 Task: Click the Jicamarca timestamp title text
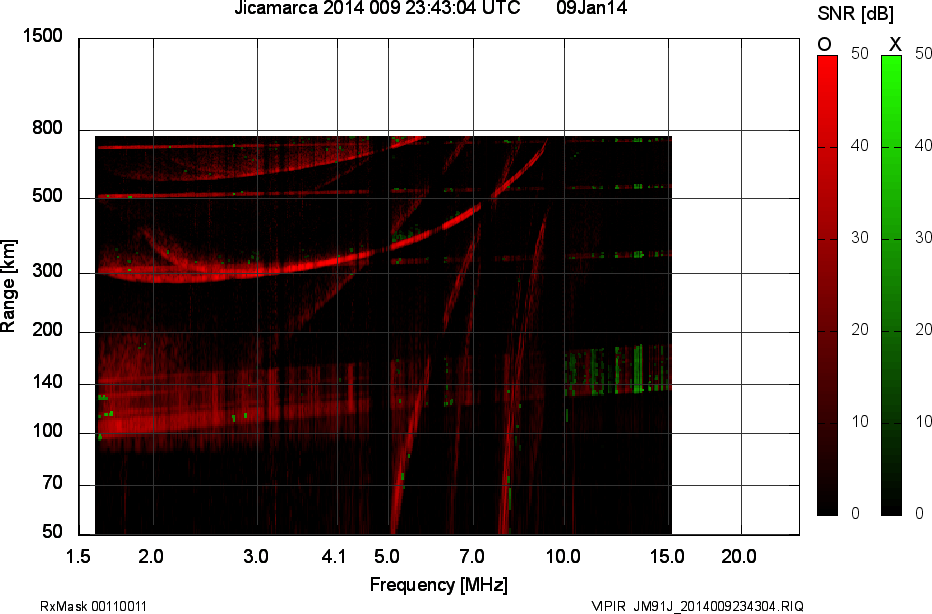point(376,9)
